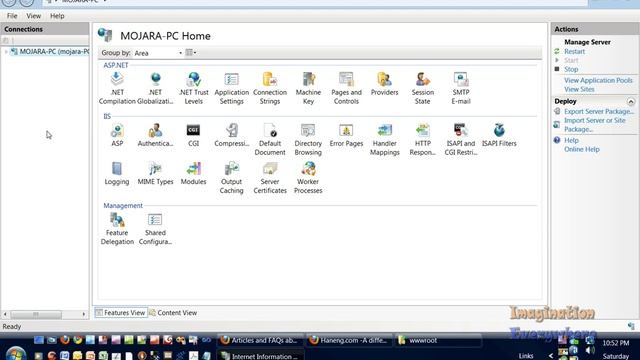Switch to Content View tab
Screen dimensions: 640x360
point(173,313)
